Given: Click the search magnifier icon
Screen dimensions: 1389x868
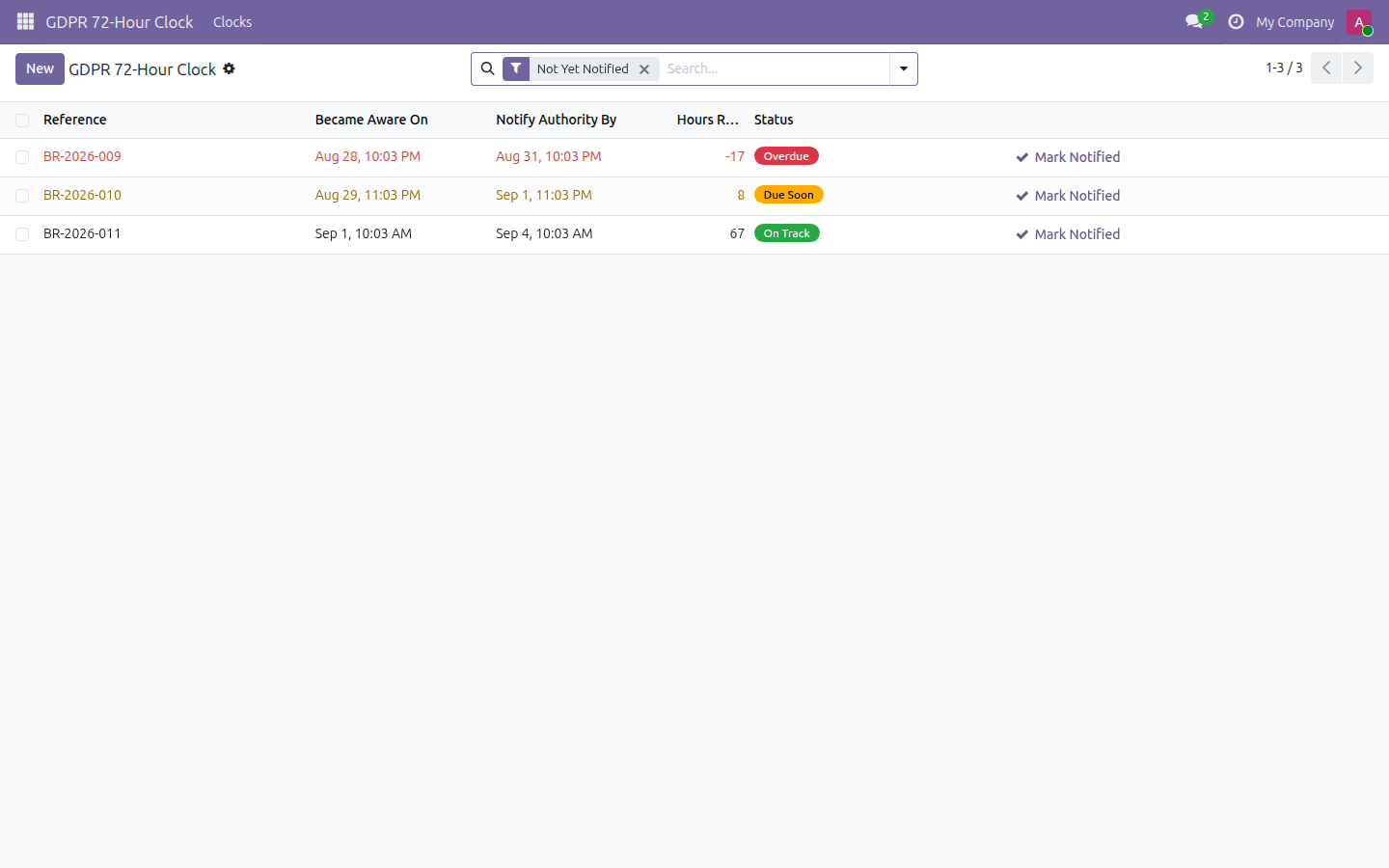Looking at the screenshot, I should (x=488, y=68).
